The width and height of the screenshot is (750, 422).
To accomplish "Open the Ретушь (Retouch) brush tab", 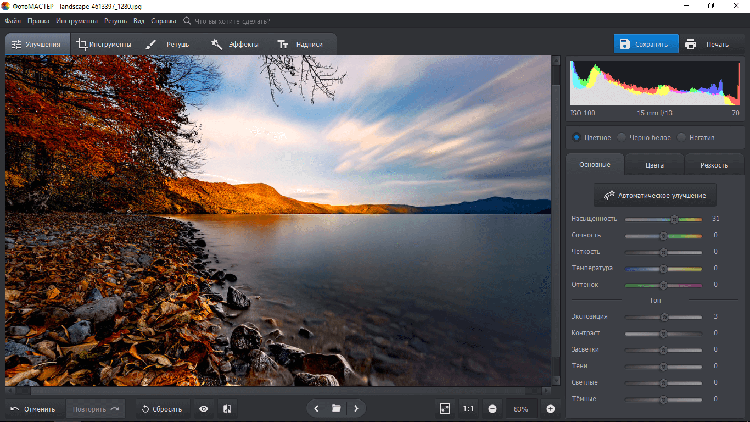I will click(x=168, y=45).
